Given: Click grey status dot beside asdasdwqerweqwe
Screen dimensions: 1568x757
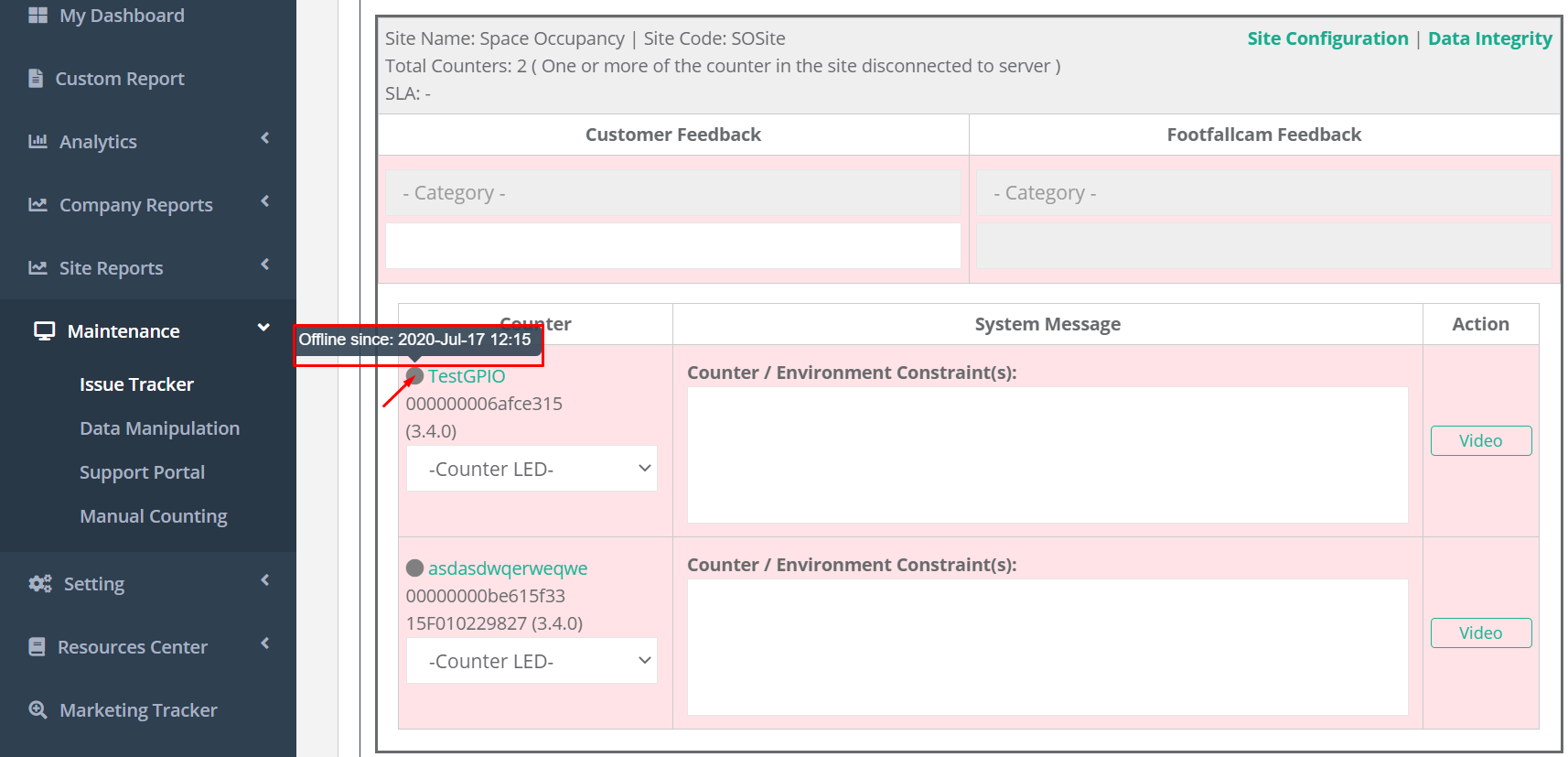Looking at the screenshot, I should point(414,568).
